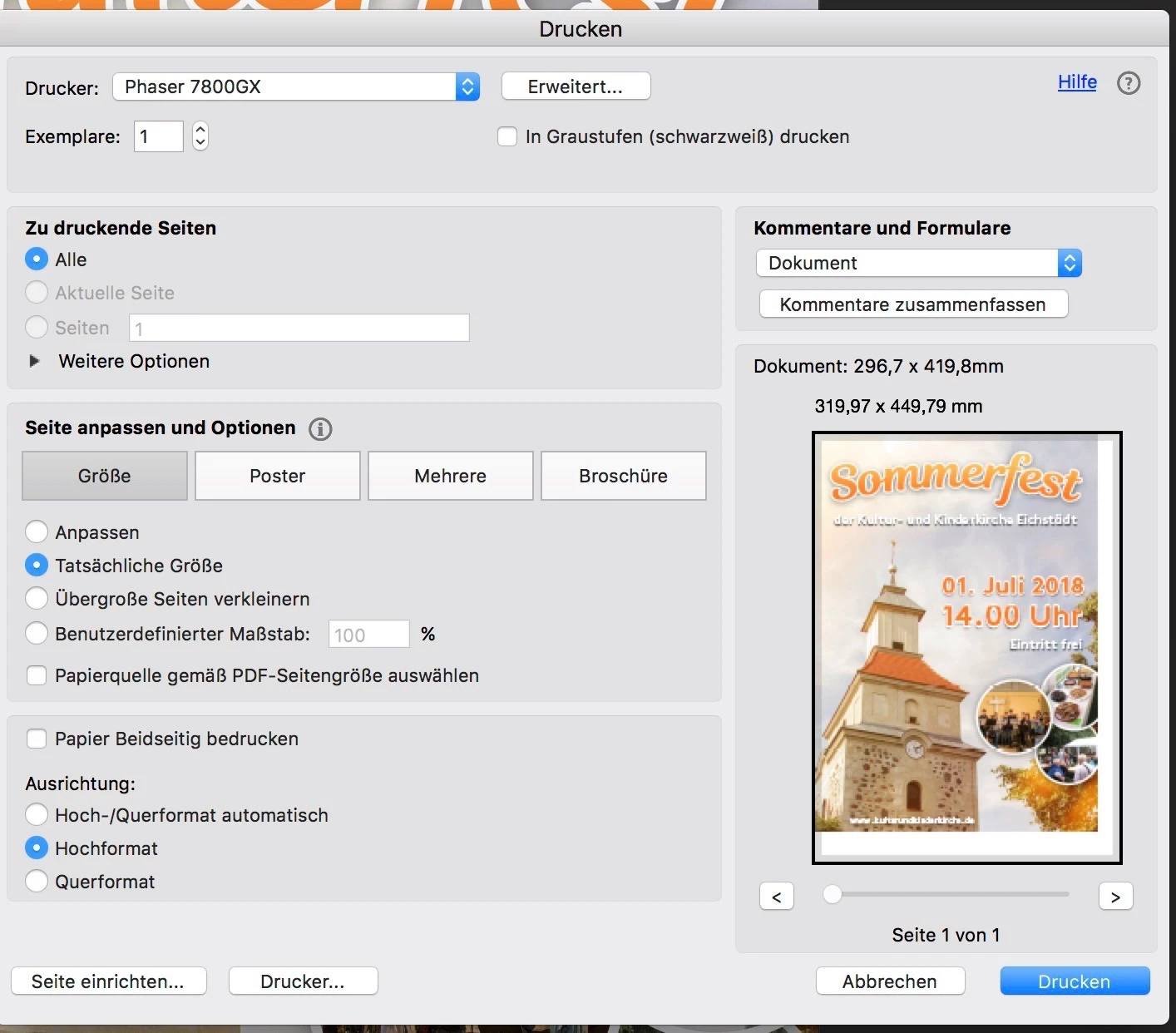Click the text 'Seite 1 von 1'
Image resolution: width=1176 pixels, height=1033 pixels.
point(946,935)
